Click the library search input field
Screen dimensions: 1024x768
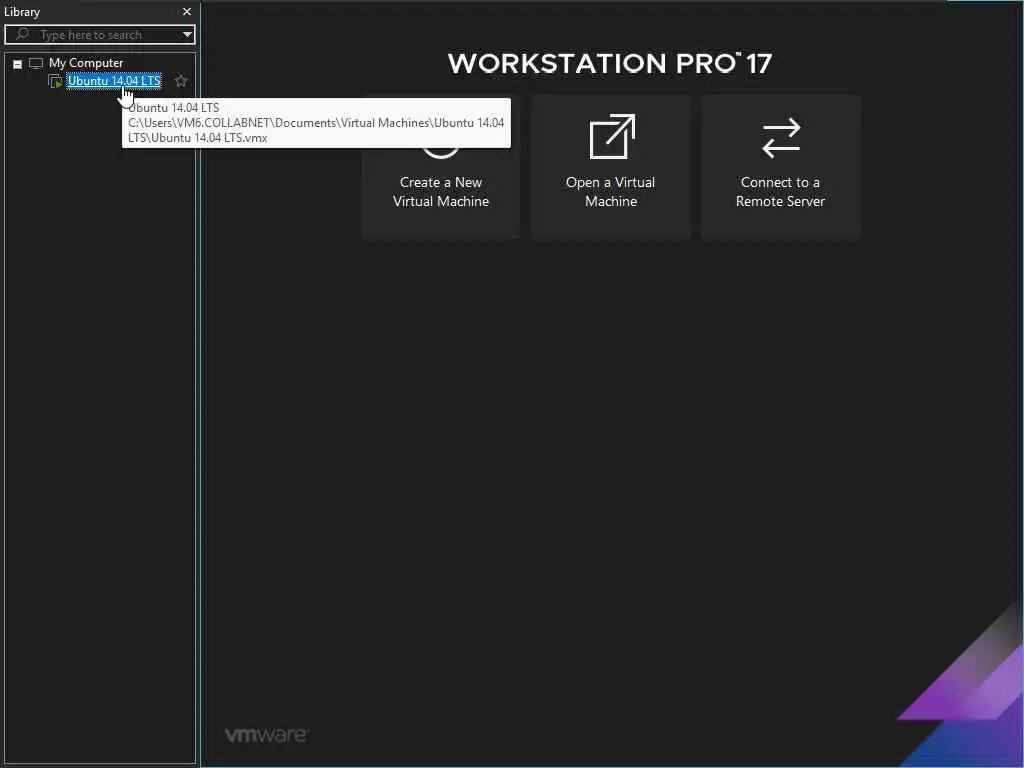click(99, 35)
